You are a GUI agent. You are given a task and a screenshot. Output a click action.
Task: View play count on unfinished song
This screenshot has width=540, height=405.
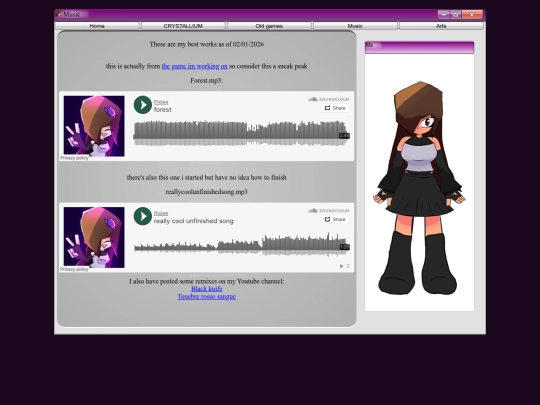click(x=345, y=266)
